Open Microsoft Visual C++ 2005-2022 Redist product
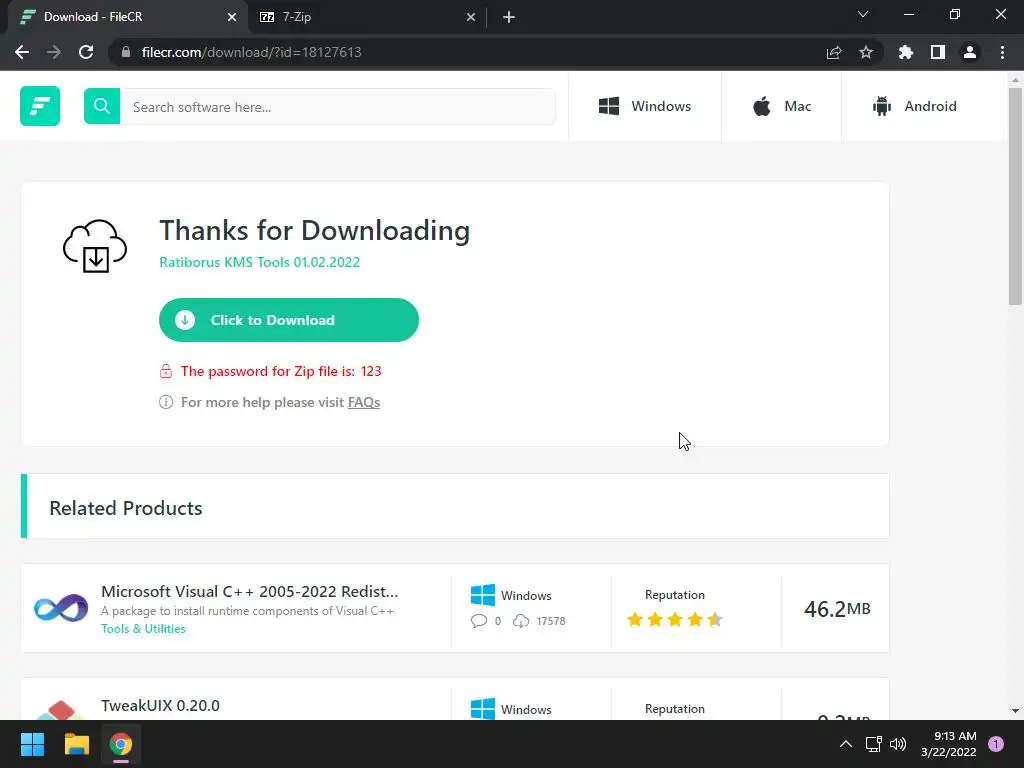The width and height of the screenshot is (1024, 768). point(249,591)
